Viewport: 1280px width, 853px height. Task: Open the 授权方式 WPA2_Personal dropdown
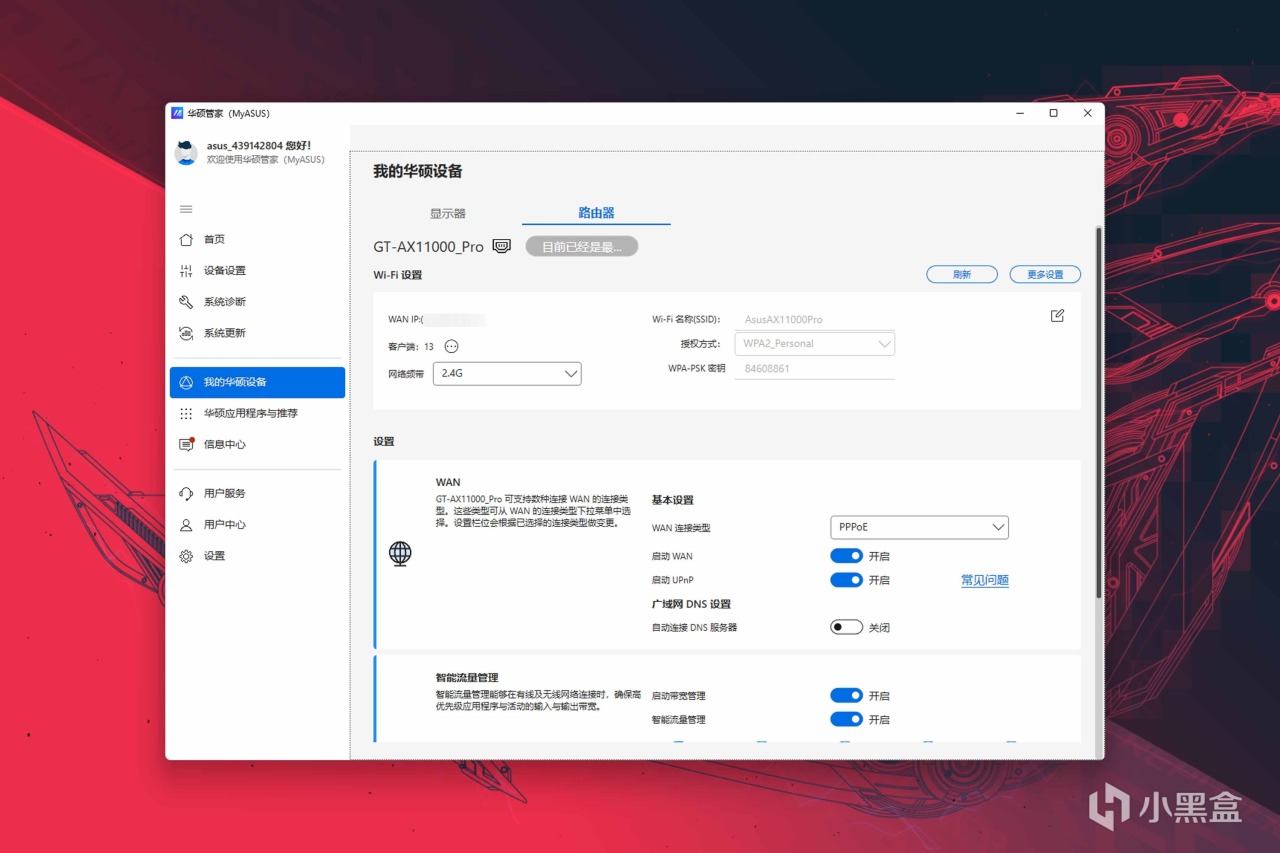click(x=814, y=343)
